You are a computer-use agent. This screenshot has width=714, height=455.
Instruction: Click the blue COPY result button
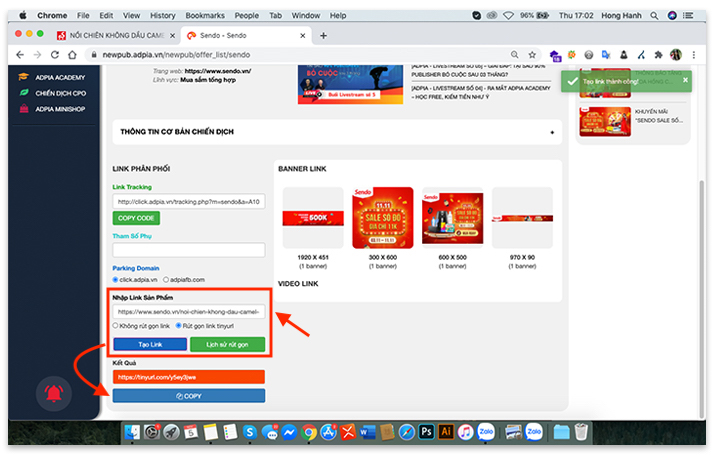click(x=189, y=396)
